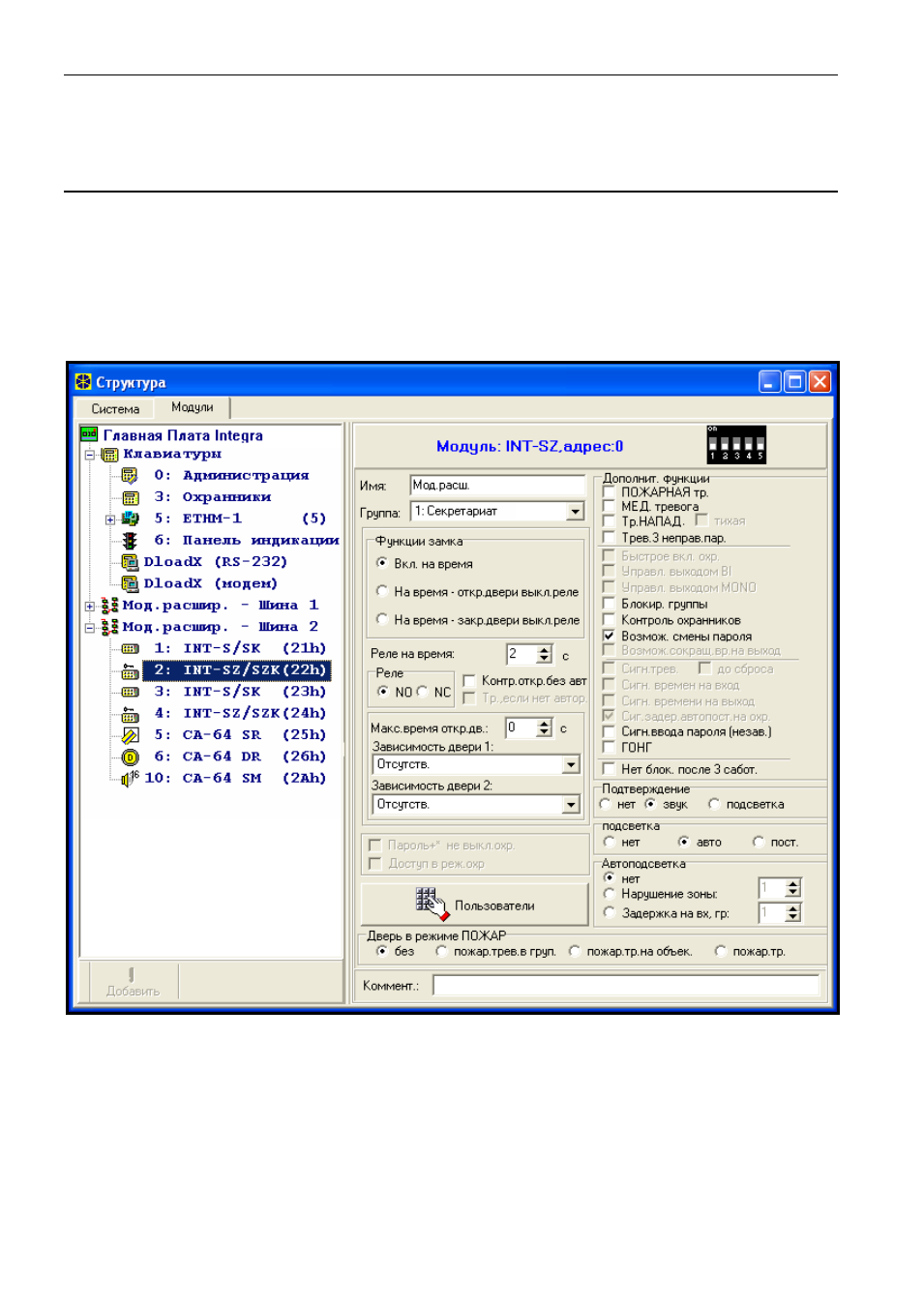The image size is (924, 1306).
Task: Click the INT-S/SK (21h) module icon
Action: click(x=130, y=648)
